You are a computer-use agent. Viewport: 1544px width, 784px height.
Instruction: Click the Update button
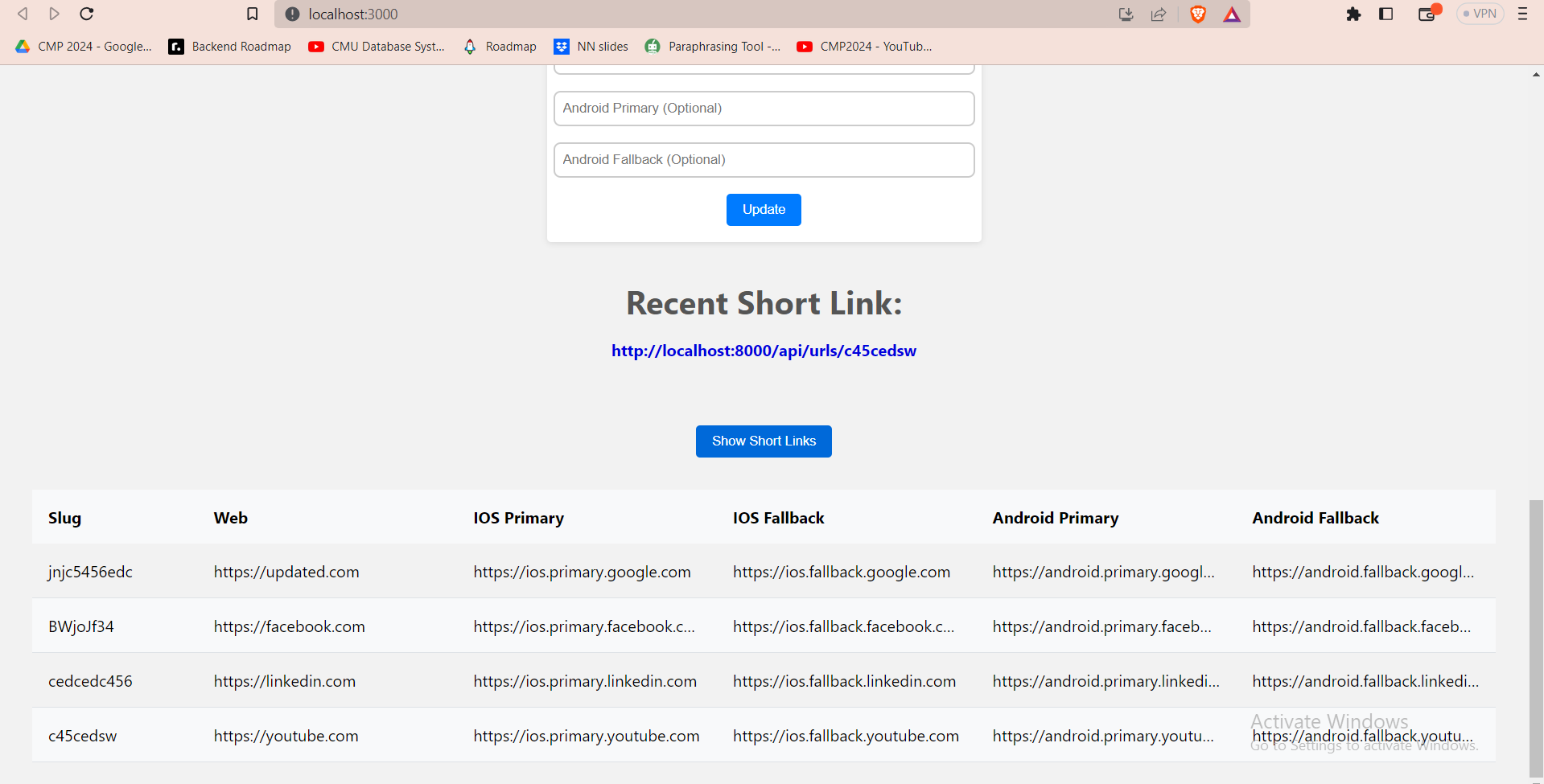(764, 210)
